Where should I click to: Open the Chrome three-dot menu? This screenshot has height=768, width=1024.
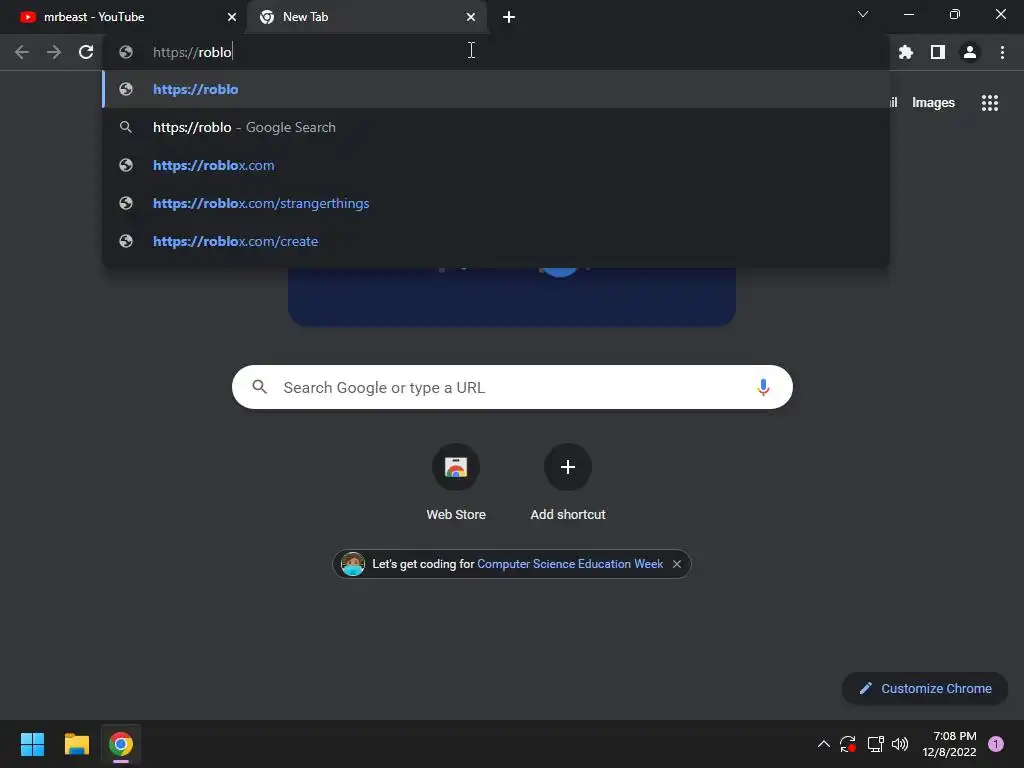coord(1002,52)
